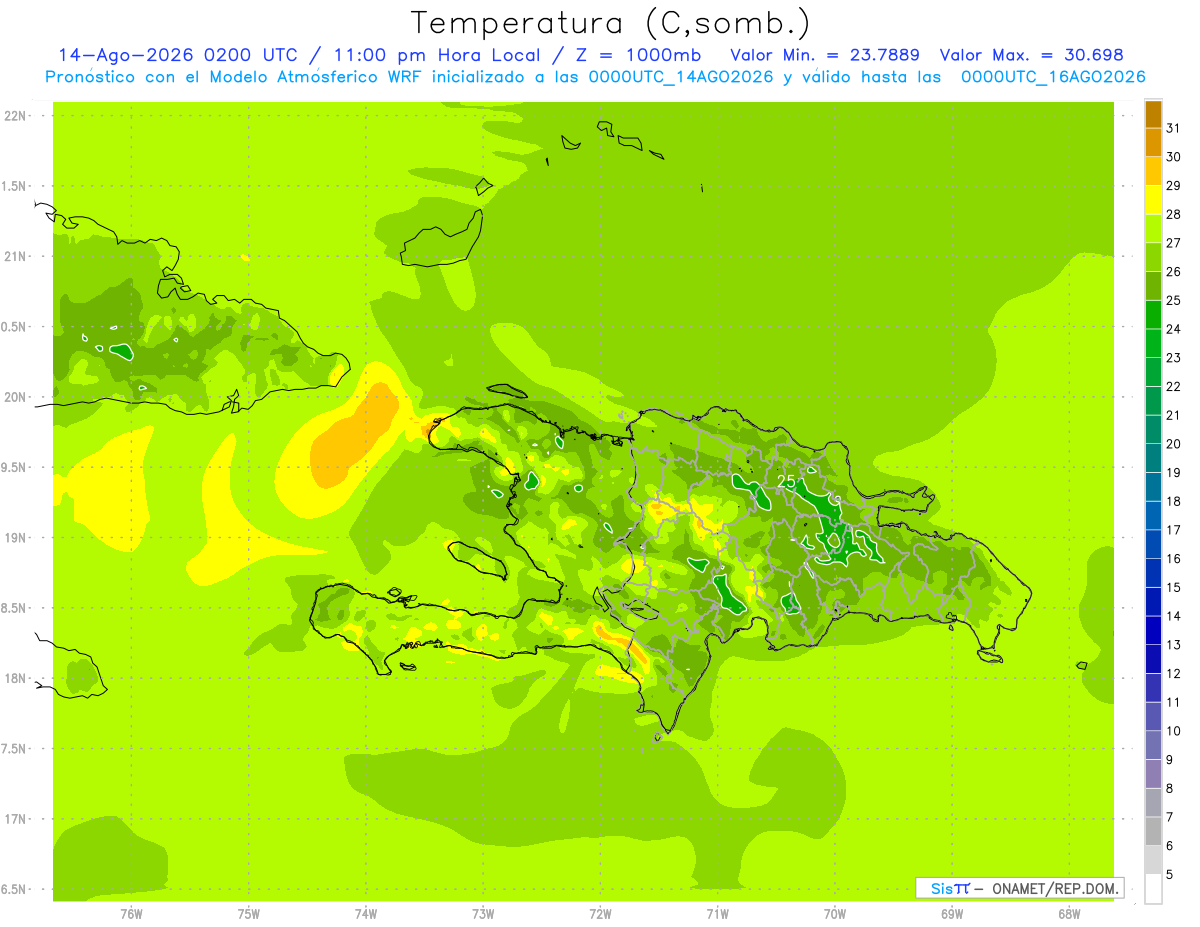The width and height of the screenshot is (1200, 927).
Task: Click the "11" legend scale label
Action: click(1173, 702)
